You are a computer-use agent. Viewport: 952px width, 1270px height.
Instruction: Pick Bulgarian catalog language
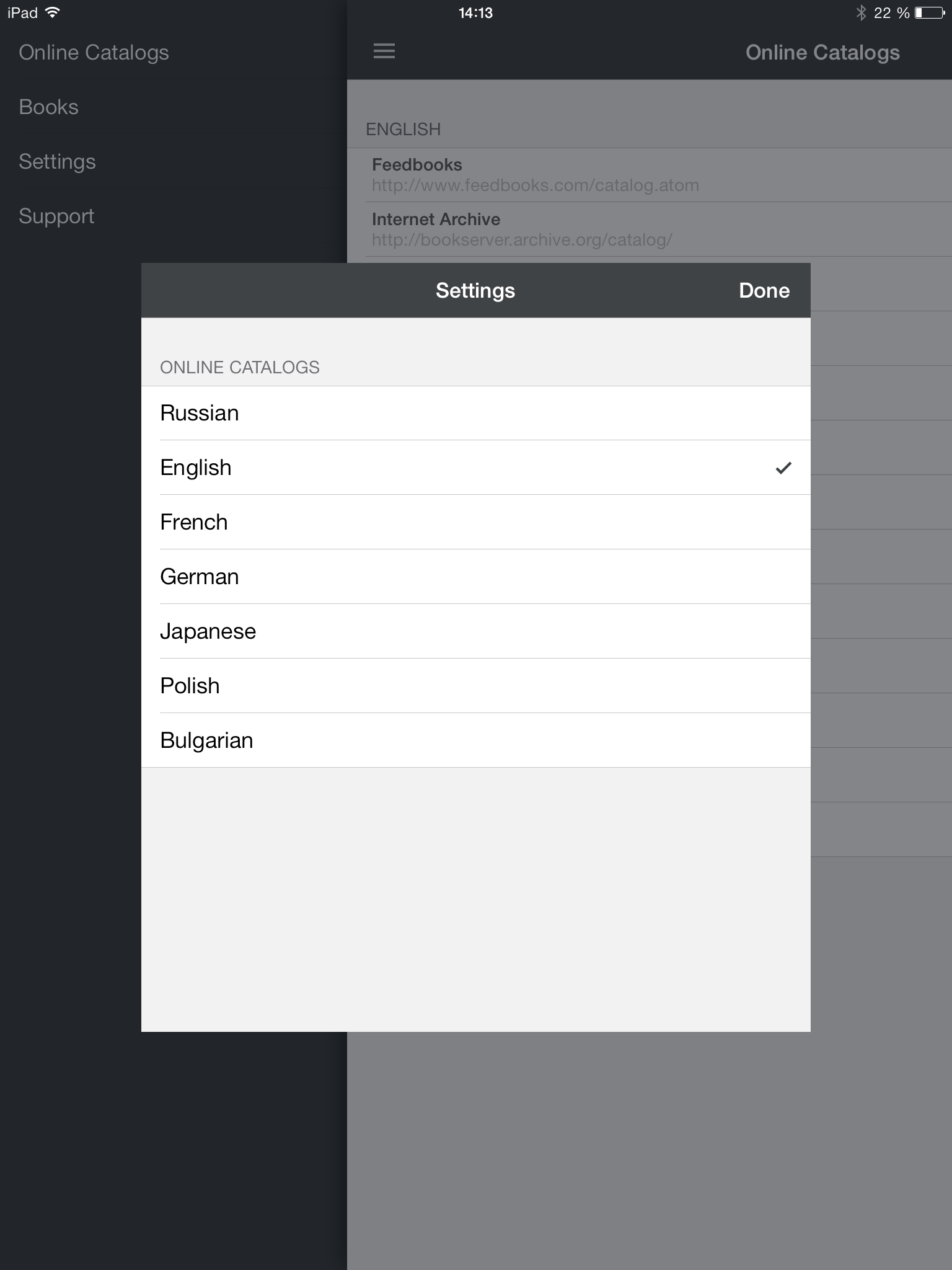476,740
